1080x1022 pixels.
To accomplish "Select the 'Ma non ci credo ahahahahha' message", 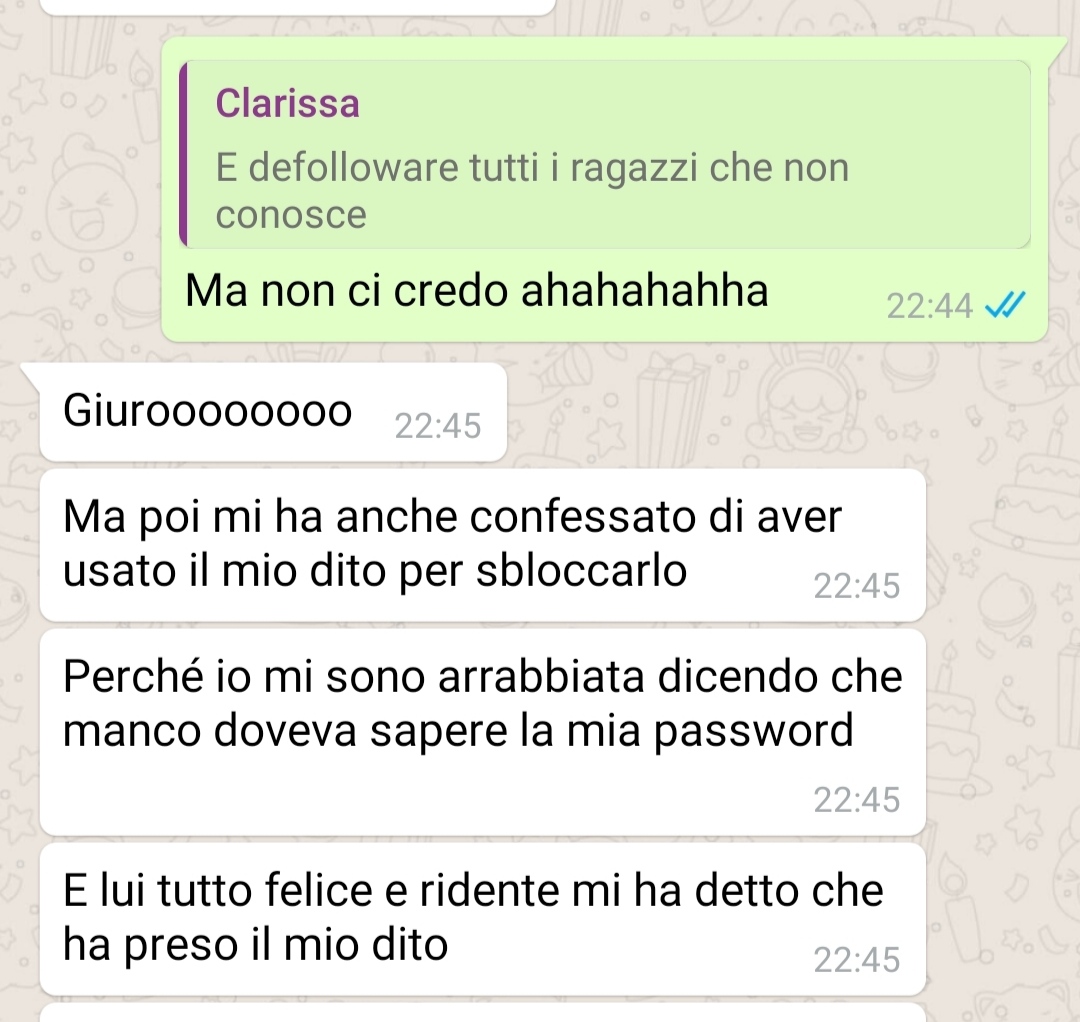I will tap(605, 189).
